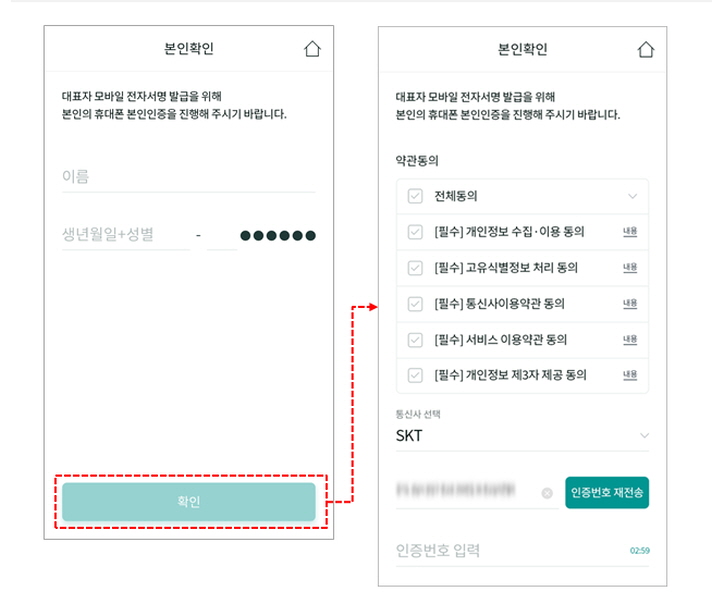Click the 인증번호 재전송 button
This screenshot has width=712, height=604.
click(x=607, y=493)
